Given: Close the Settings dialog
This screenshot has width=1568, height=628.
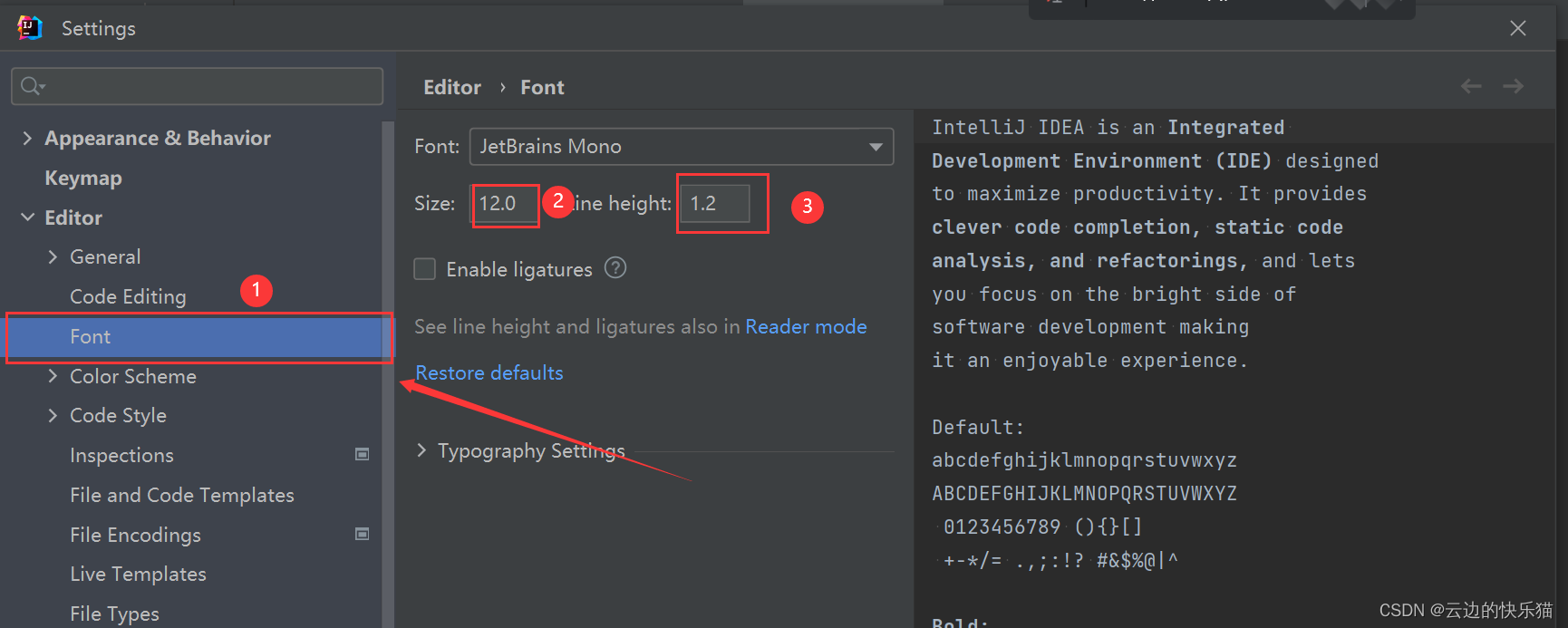Looking at the screenshot, I should (x=1518, y=28).
